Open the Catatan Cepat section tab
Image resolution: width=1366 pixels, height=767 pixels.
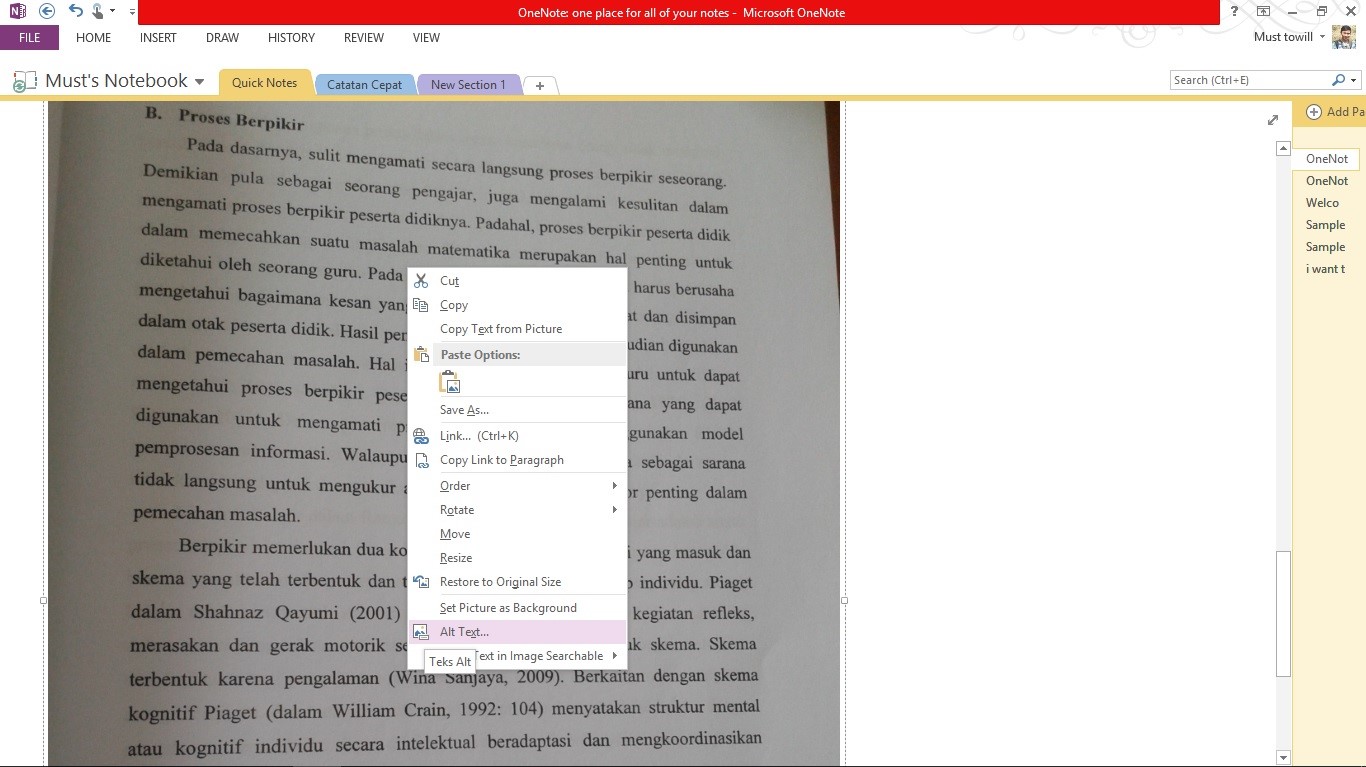tap(365, 84)
